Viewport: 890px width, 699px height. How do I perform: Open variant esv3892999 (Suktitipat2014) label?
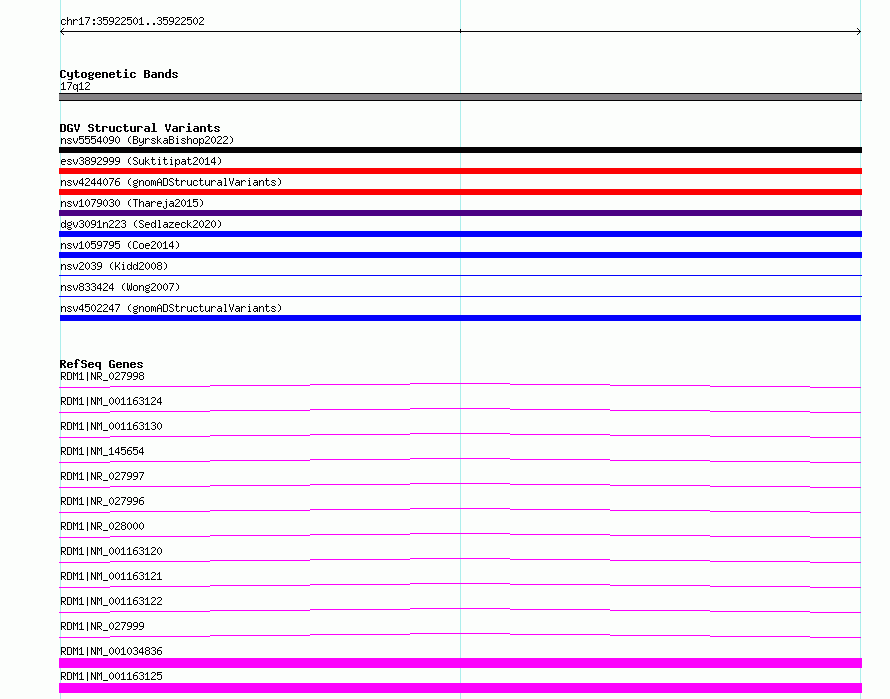(x=141, y=161)
